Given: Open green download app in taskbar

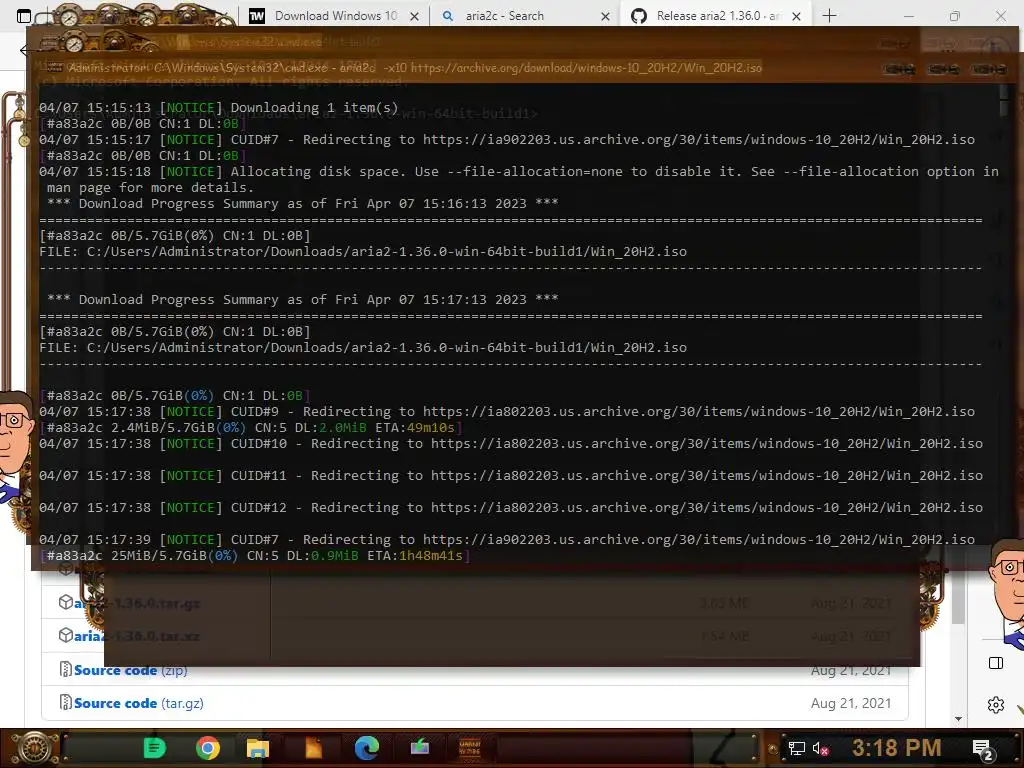Looking at the screenshot, I should [x=419, y=746].
